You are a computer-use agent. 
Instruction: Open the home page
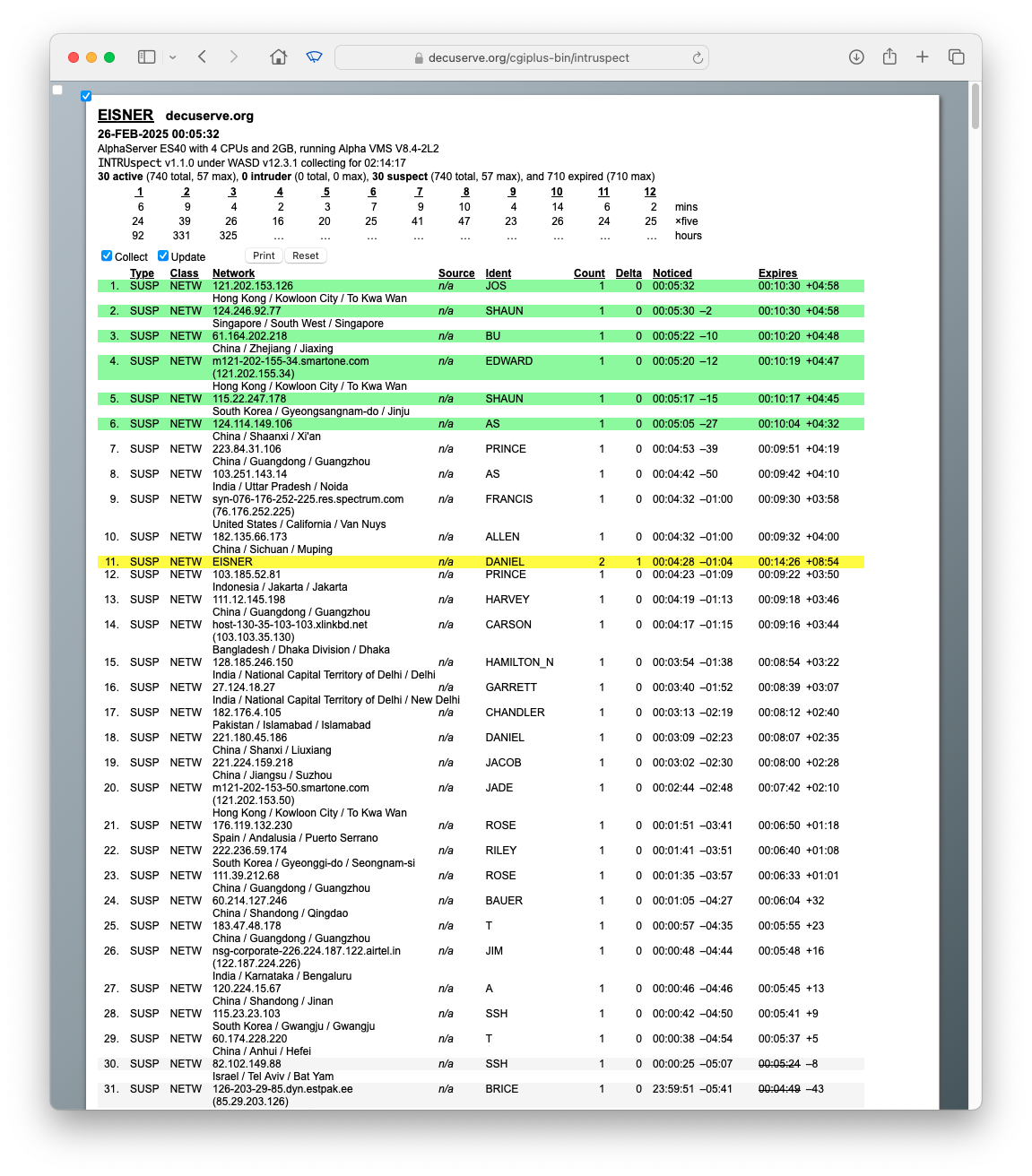coord(279,57)
